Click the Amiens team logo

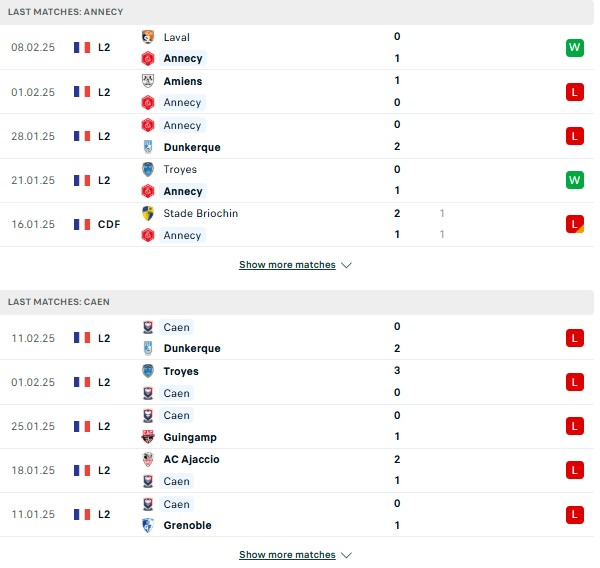pos(148,81)
